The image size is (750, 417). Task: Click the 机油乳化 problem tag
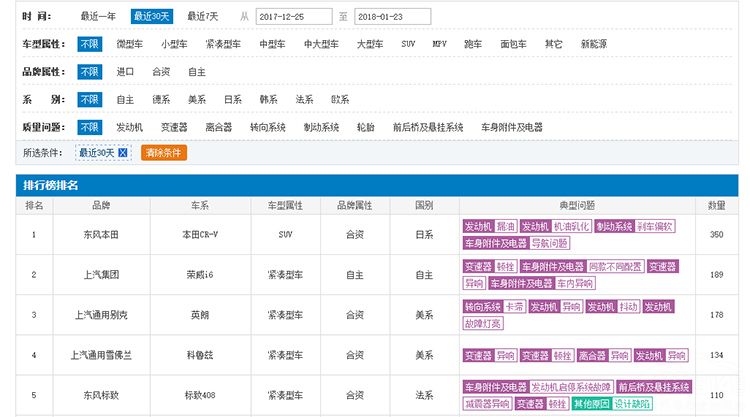pyautogui.click(x=572, y=227)
